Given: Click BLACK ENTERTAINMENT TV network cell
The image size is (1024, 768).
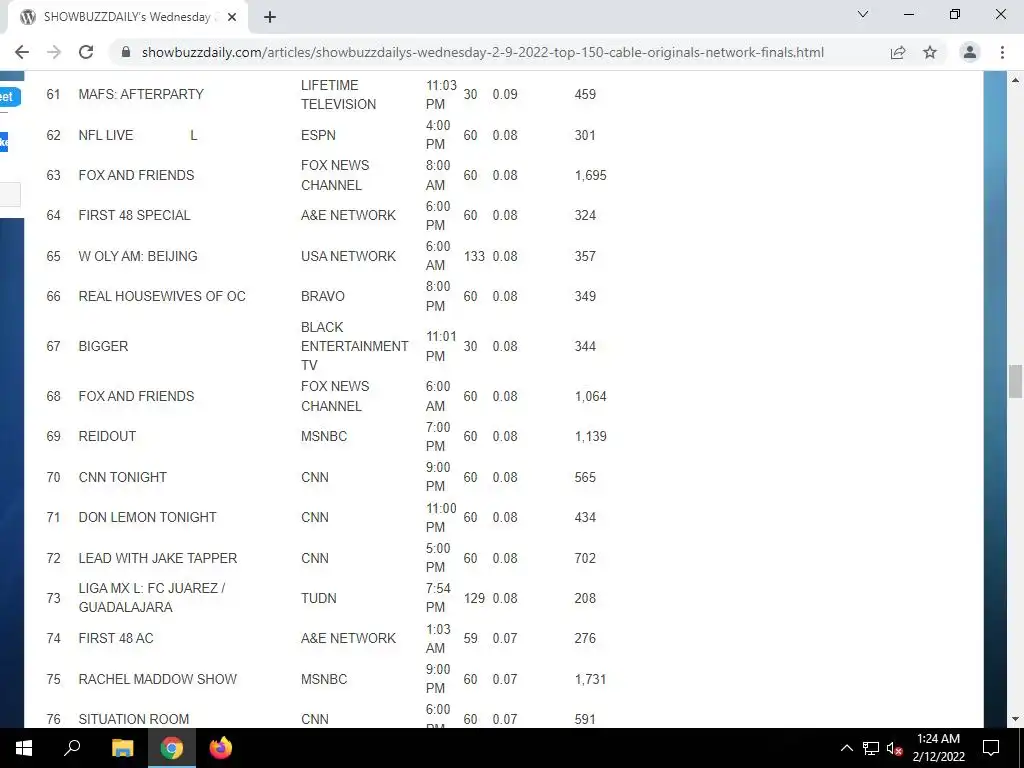Looking at the screenshot, I should tap(355, 346).
